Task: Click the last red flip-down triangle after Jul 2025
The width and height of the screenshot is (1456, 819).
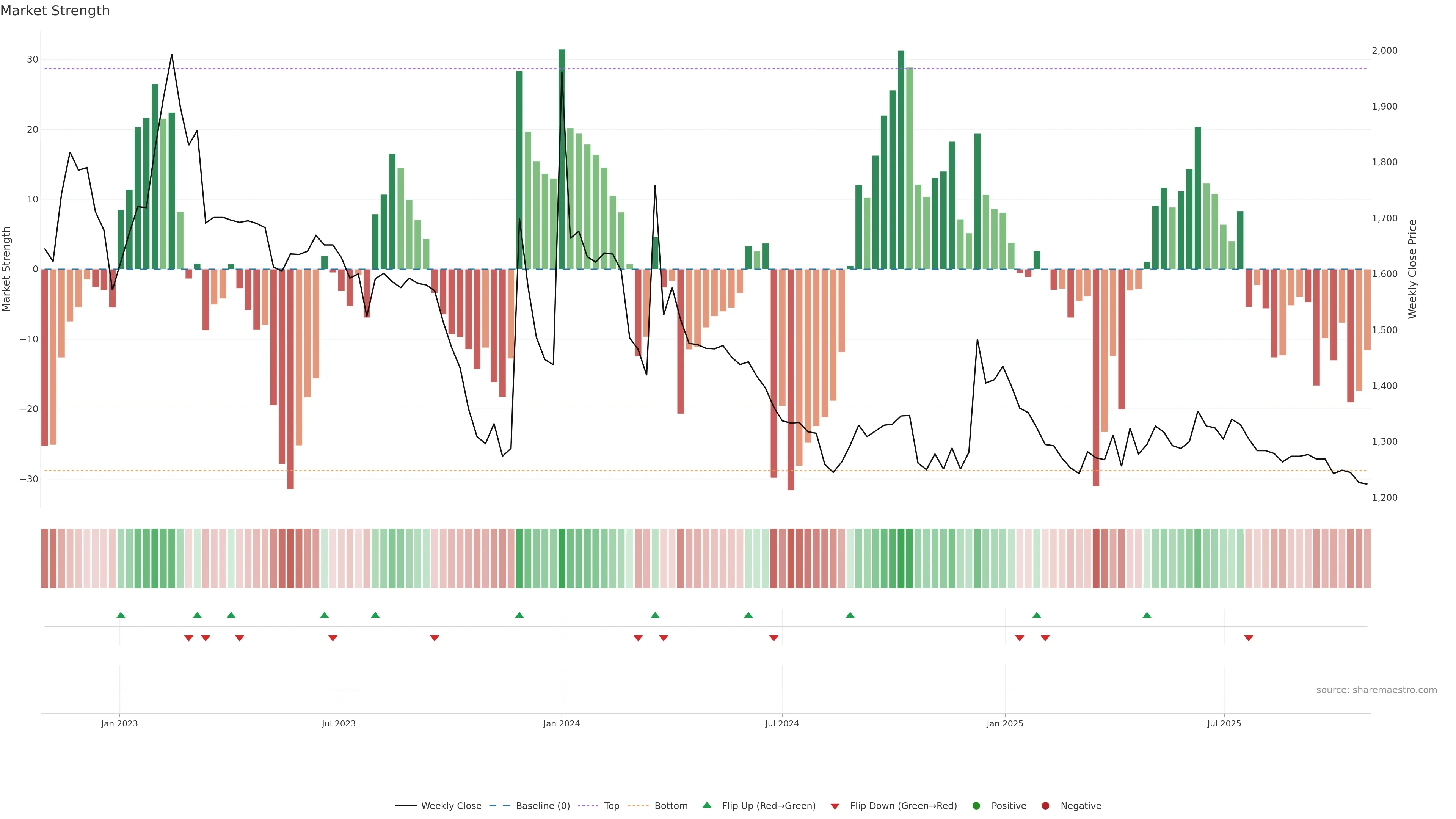Action: coord(1249,638)
